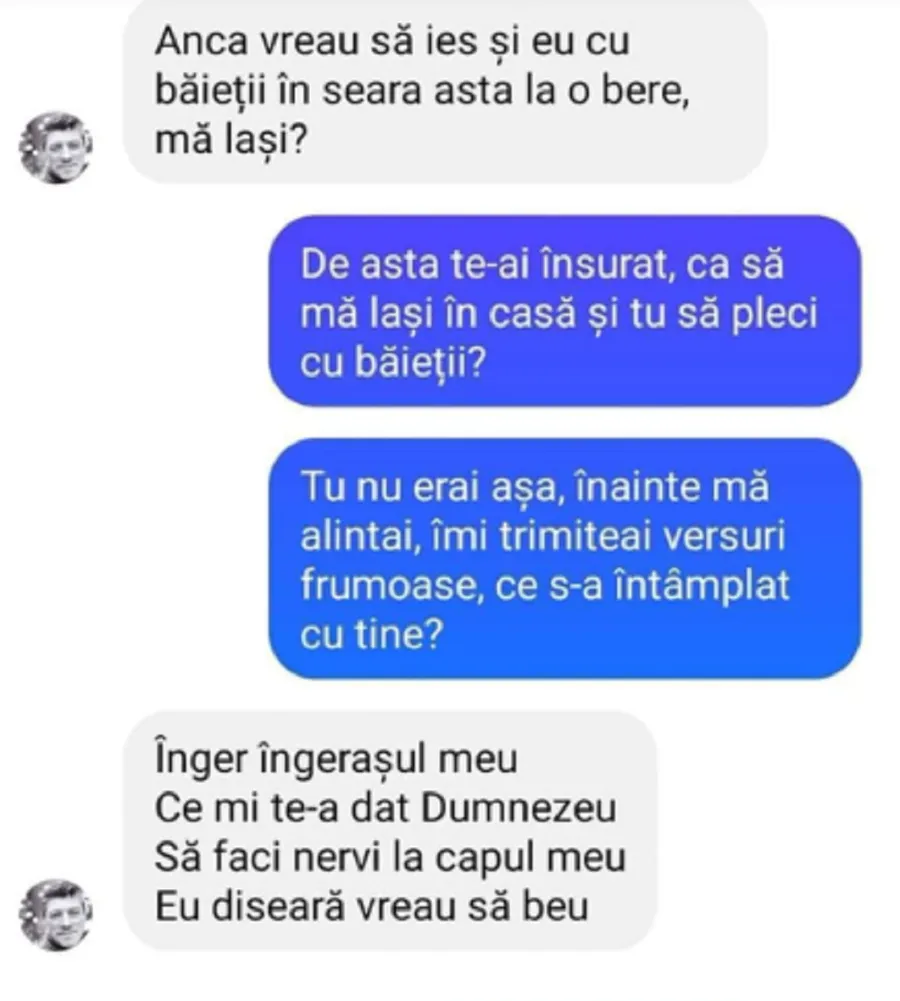Click the line 'Ce mi te-a dat Dumnezeu'

[386, 808]
